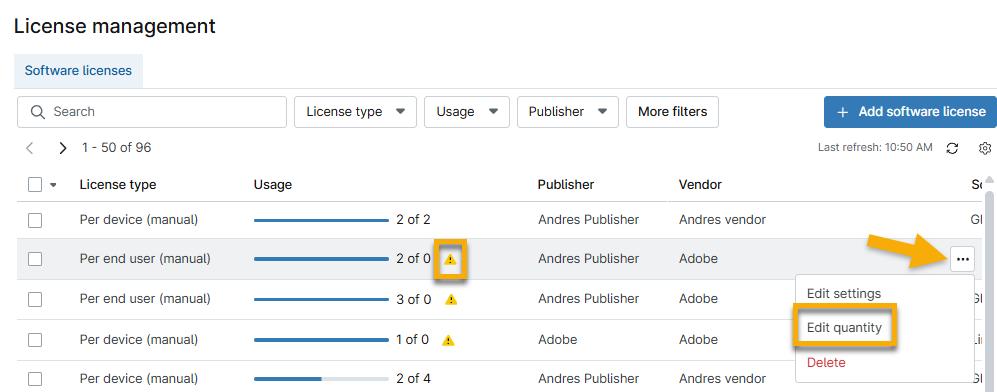Choose Edit settings from the menu
This screenshot has width=997, height=392.
844,294
